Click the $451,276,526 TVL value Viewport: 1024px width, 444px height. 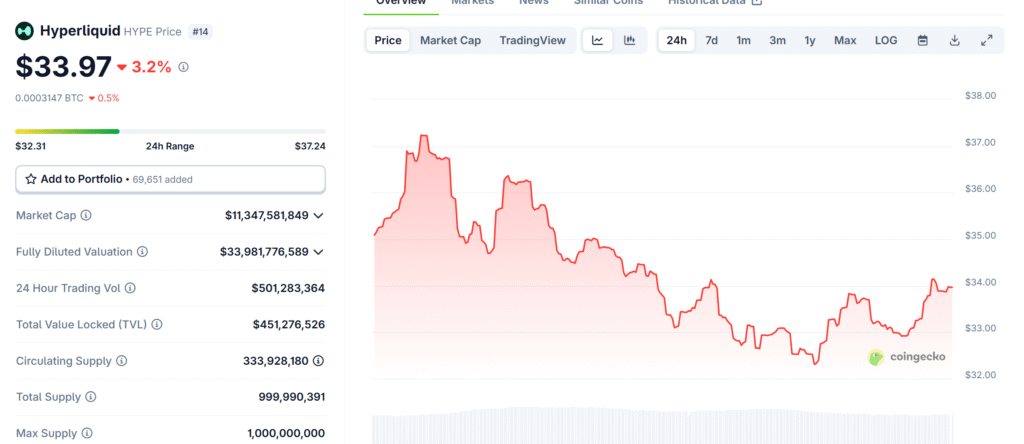289,325
